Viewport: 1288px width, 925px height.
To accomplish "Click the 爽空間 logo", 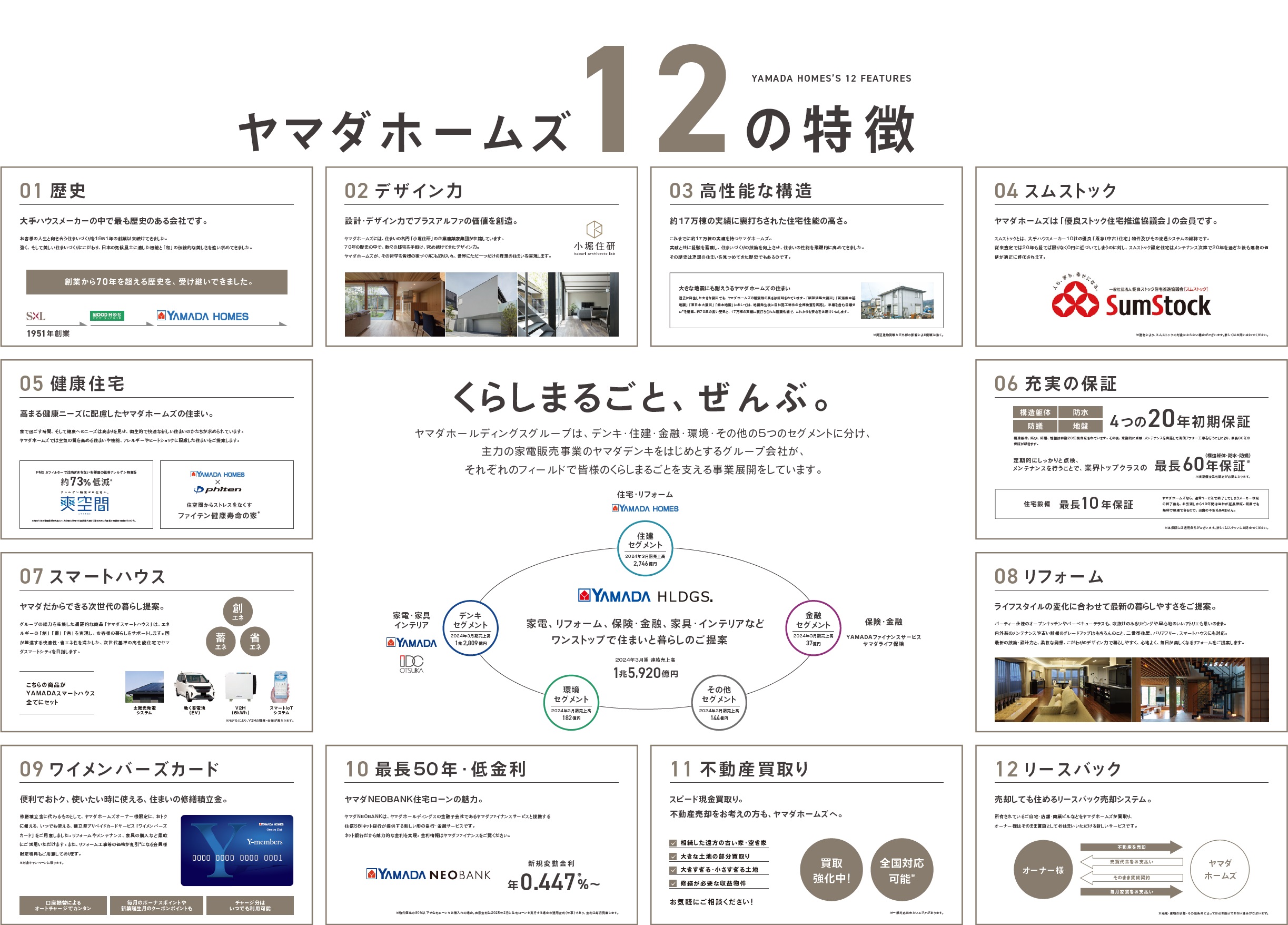I will (85, 504).
